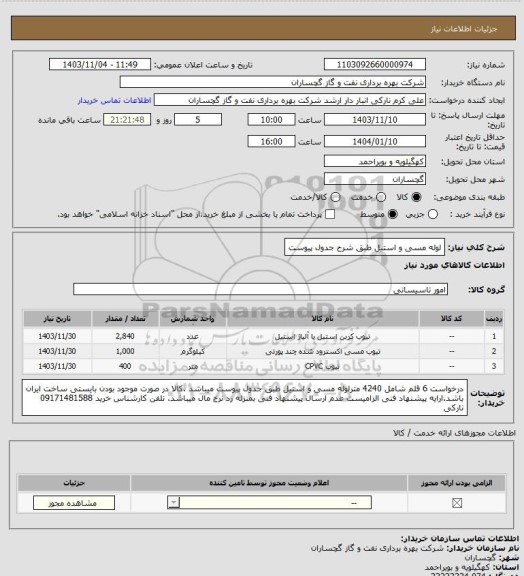Image resolution: width=524 pixels, height=576 pixels.
Task: Choose the جزیی purchase type radio
Action: point(433,214)
